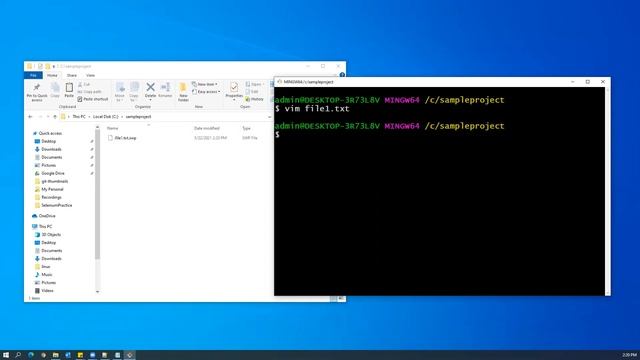Click the Explorer forward arrow
This screenshot has width=640, height=360.
[x=40, y=117]
